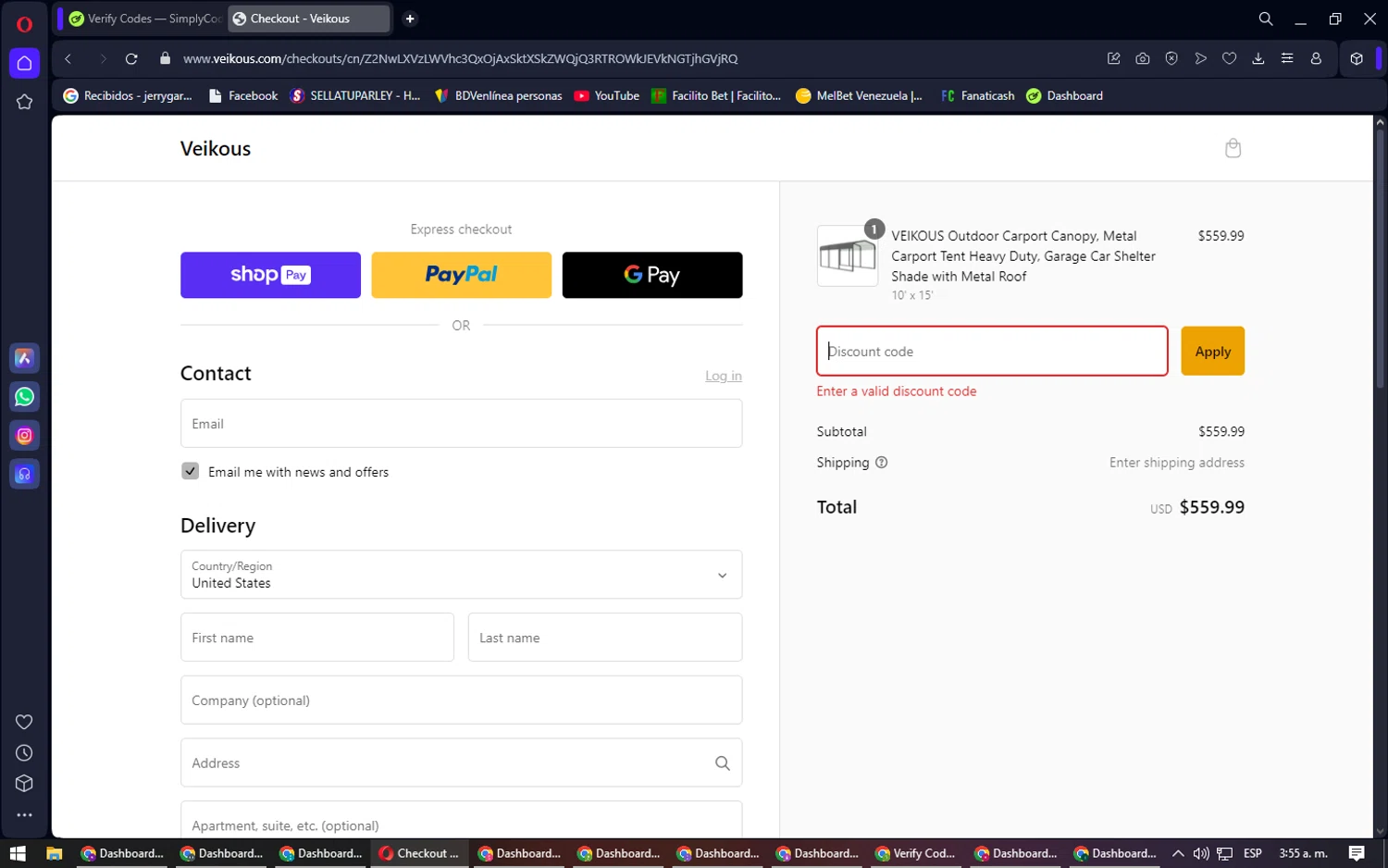Open extensions cube in the sidebar
The image size is (1388, 868).
[x=24, y=784]
